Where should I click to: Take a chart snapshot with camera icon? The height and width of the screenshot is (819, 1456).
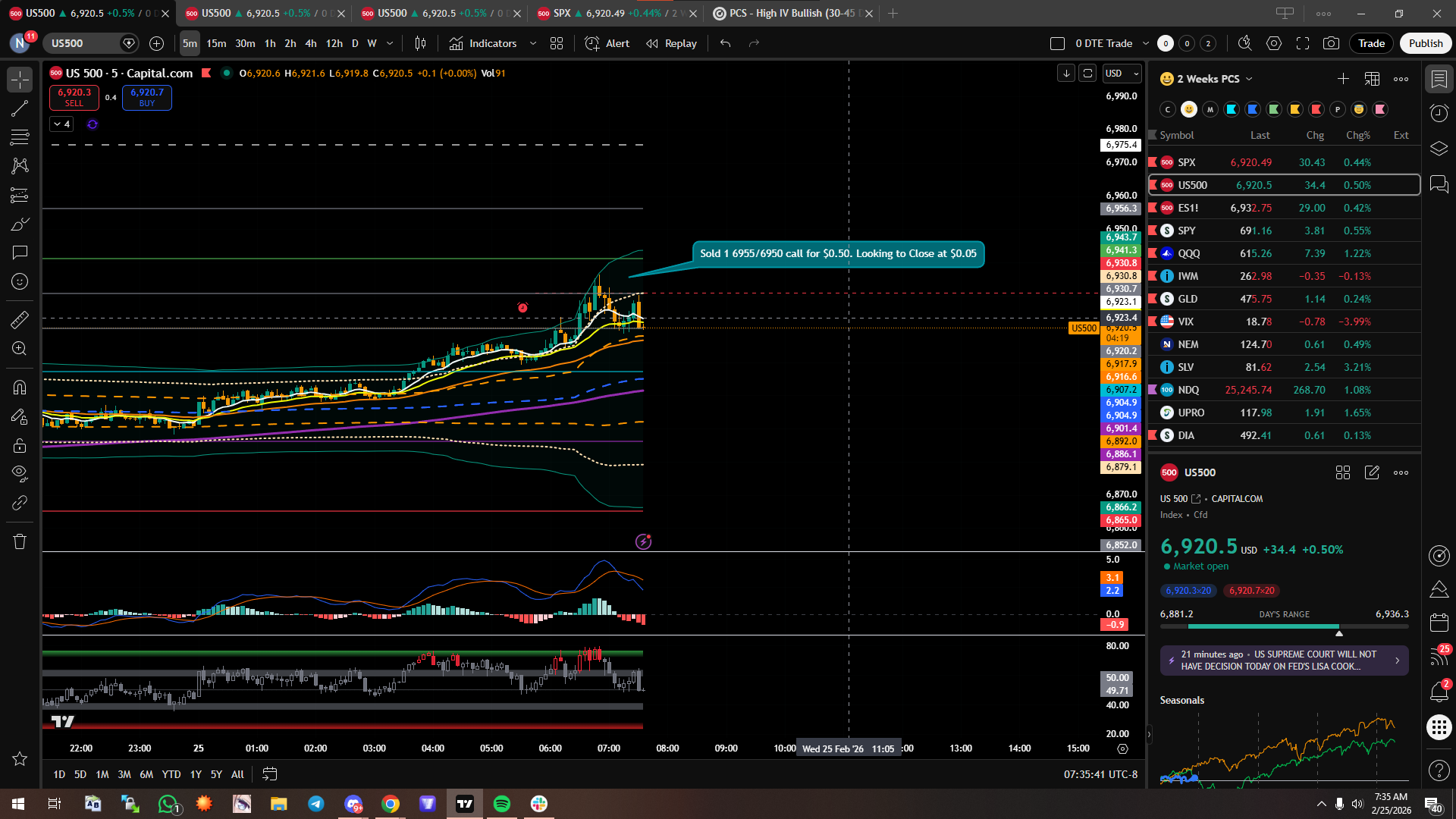click(1331, 43)
